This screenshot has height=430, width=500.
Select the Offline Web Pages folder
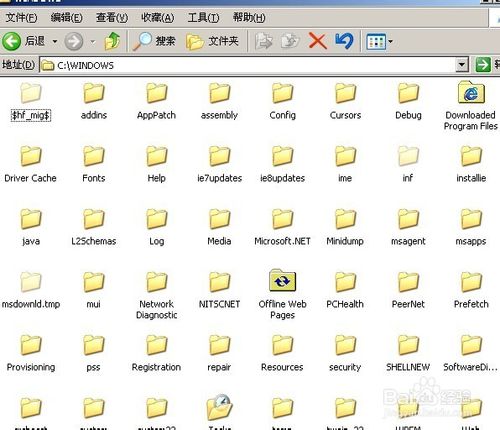282,295
